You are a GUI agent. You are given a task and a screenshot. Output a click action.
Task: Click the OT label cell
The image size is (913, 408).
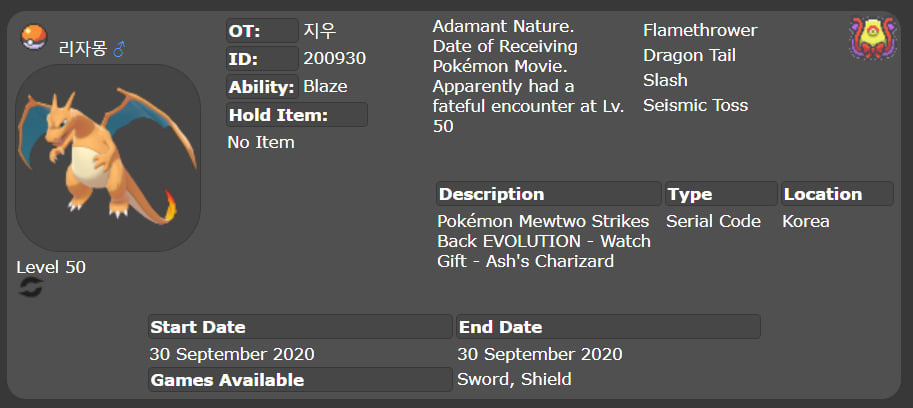click(x=262, y=30)
